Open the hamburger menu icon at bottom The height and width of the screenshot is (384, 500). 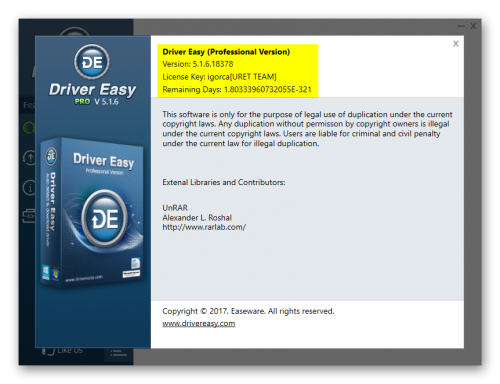pos(118,353)
